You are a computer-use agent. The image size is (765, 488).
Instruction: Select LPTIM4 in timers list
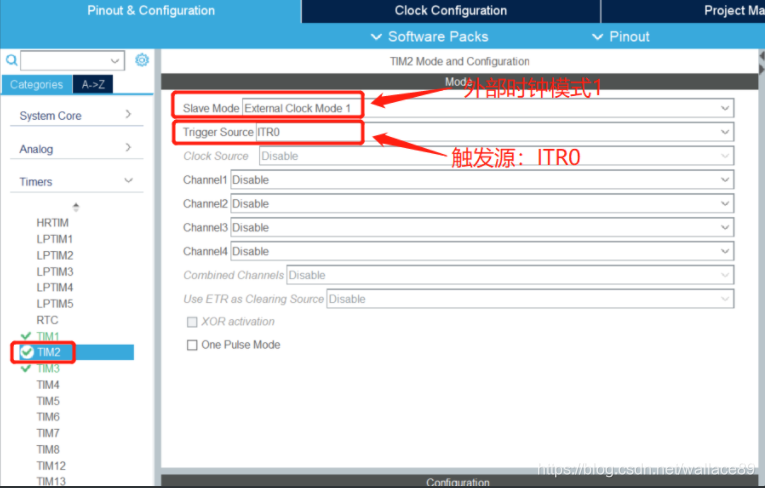click(55, 287)
